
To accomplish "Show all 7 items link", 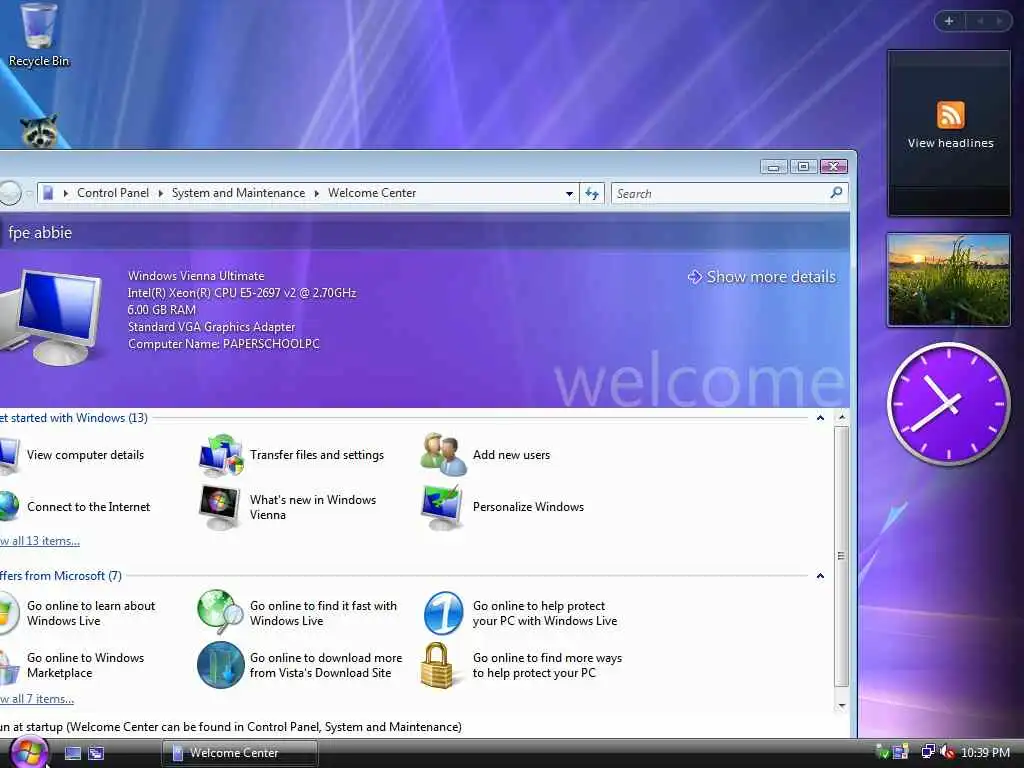I will click(37, 699).
